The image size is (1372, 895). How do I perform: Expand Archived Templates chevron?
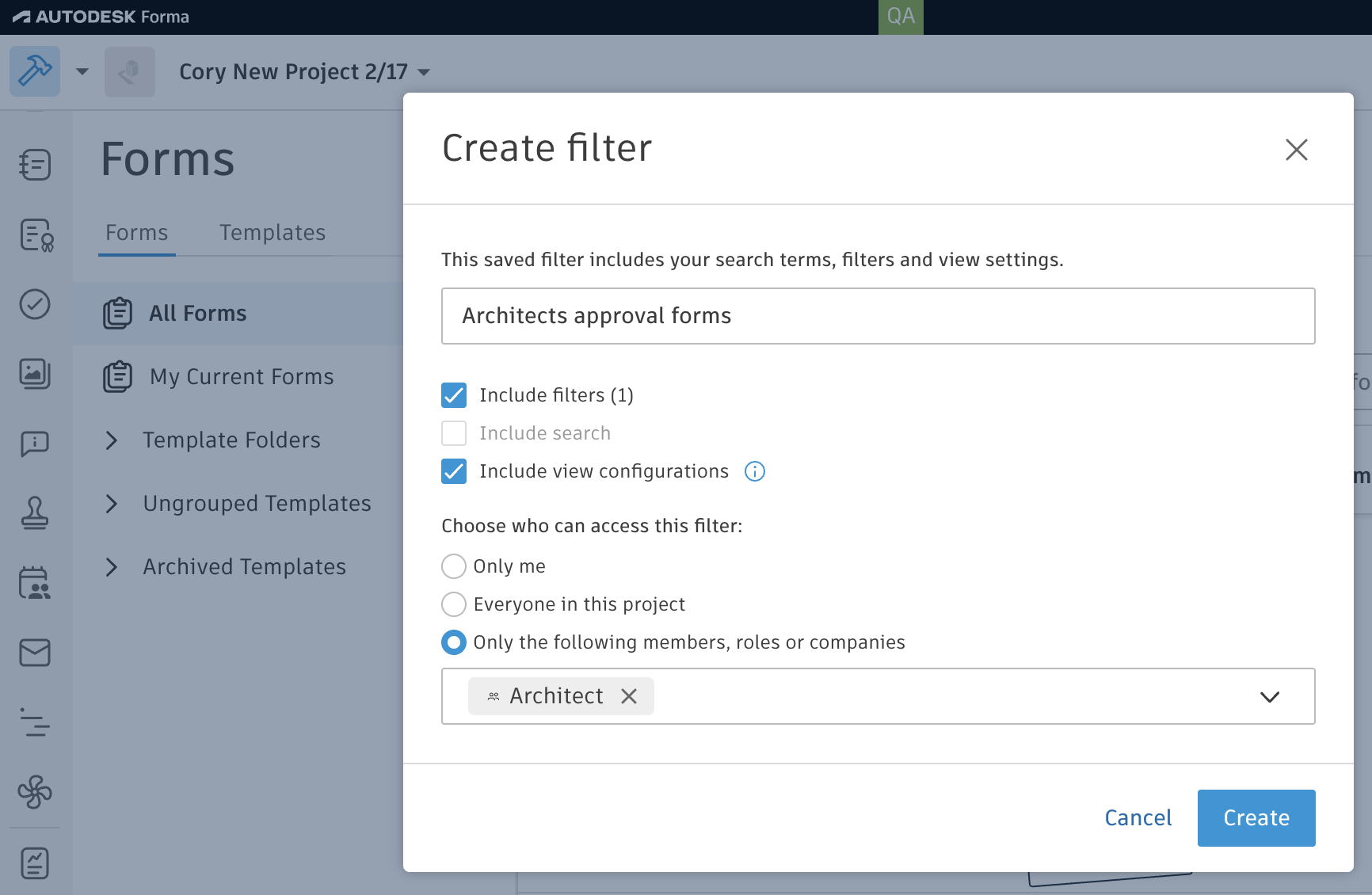112,567
